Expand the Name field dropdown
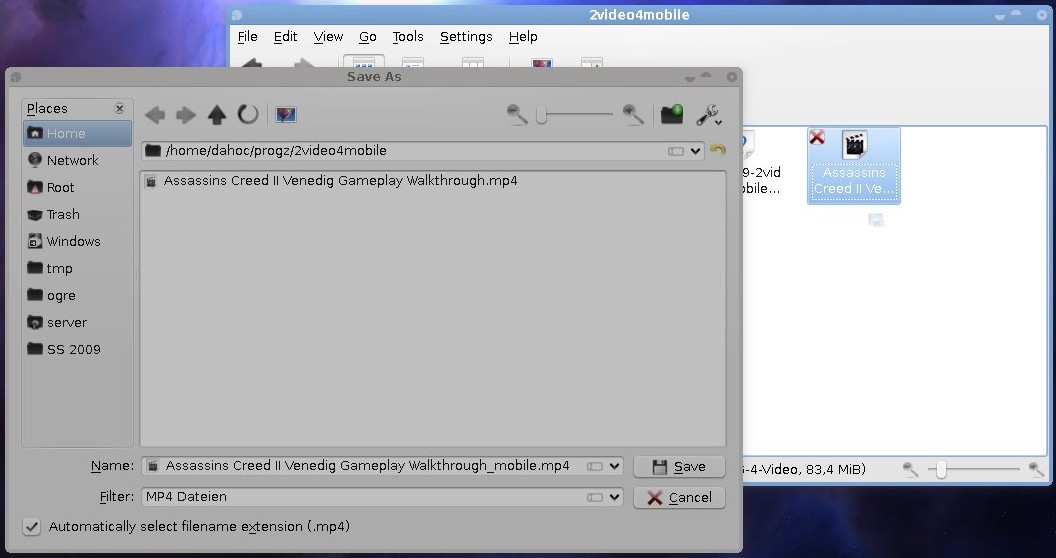 614,466
